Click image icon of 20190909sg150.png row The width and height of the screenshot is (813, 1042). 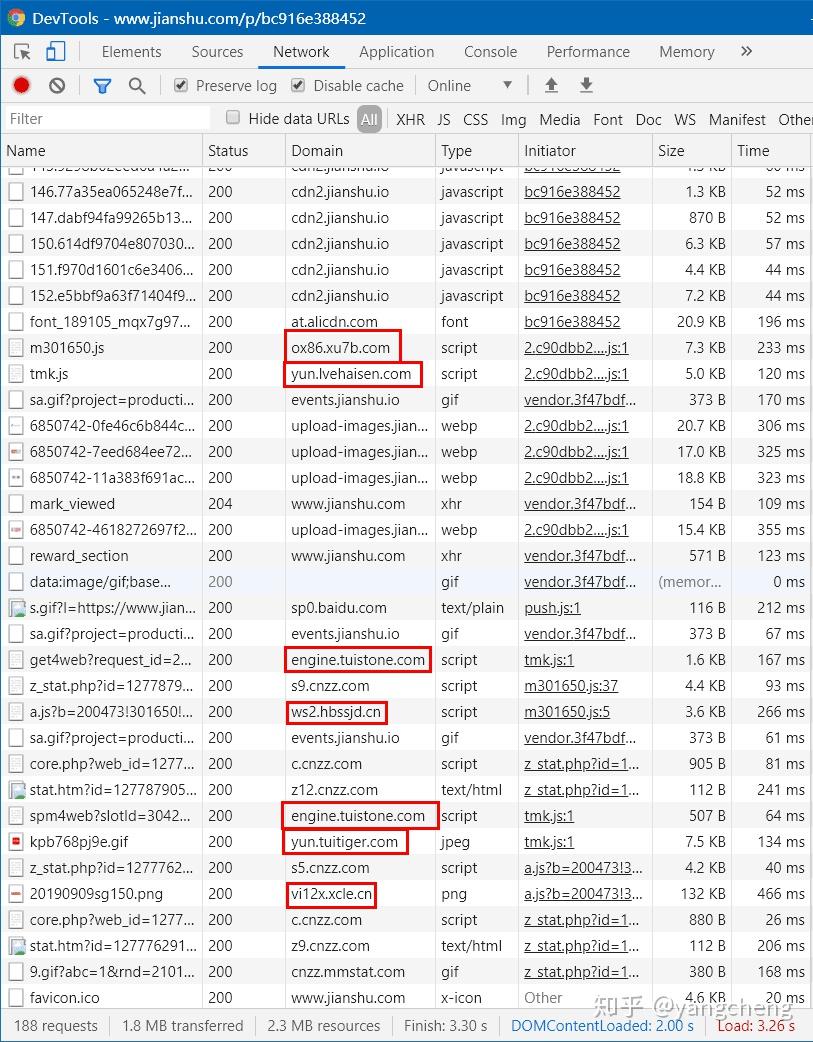pos(16,894)
